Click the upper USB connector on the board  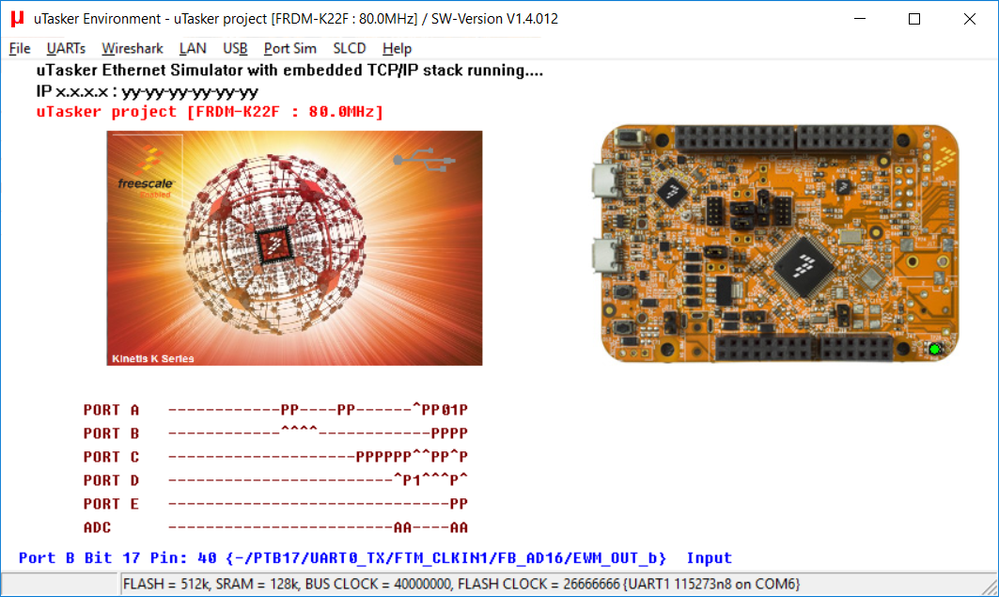[606, 181]
